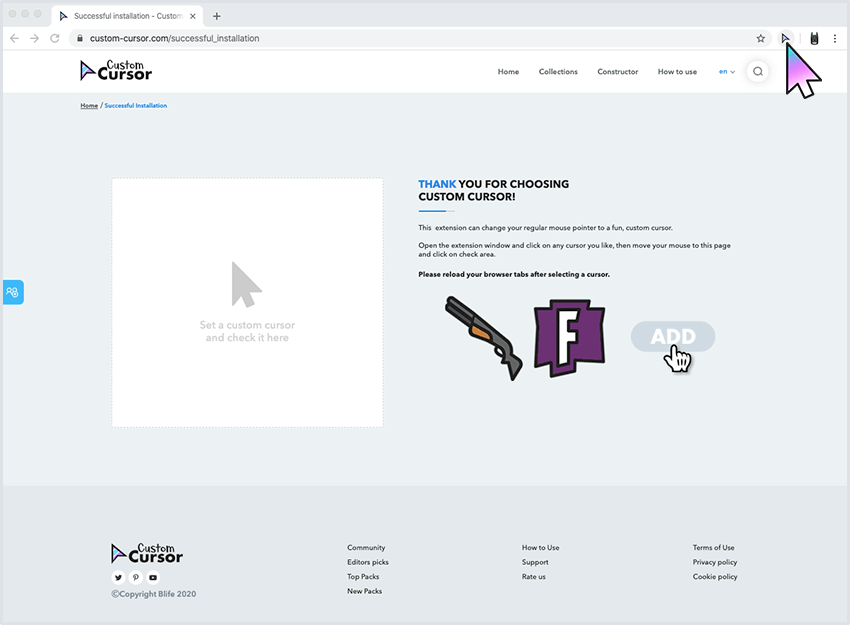This screenshot has width=850, height=625.
Task: Open the Community footer link
Action: coord(366,547)
